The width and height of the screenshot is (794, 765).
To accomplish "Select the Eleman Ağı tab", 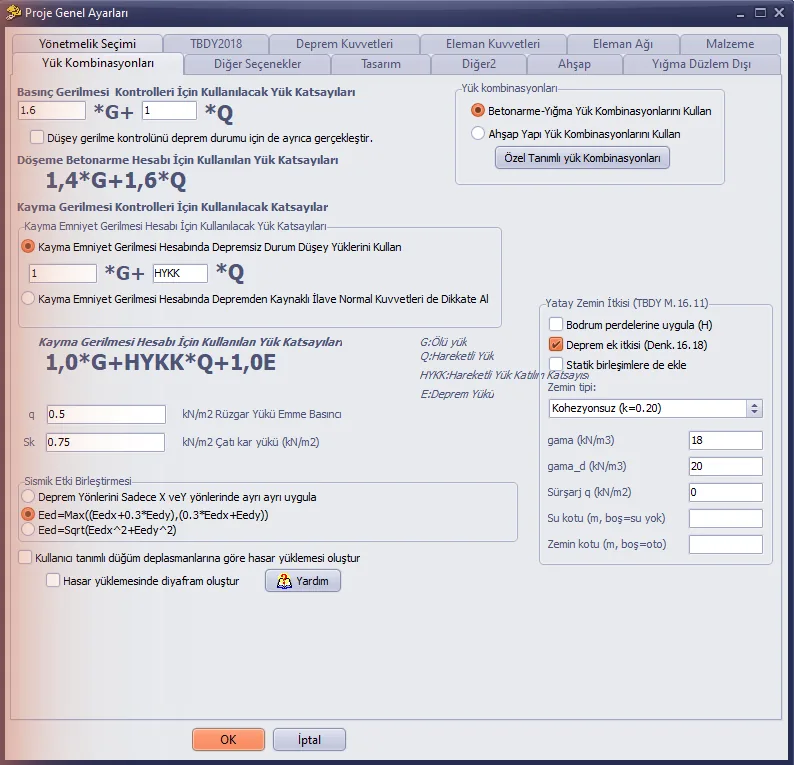I will pyautogui.click(x=623, y=44).
